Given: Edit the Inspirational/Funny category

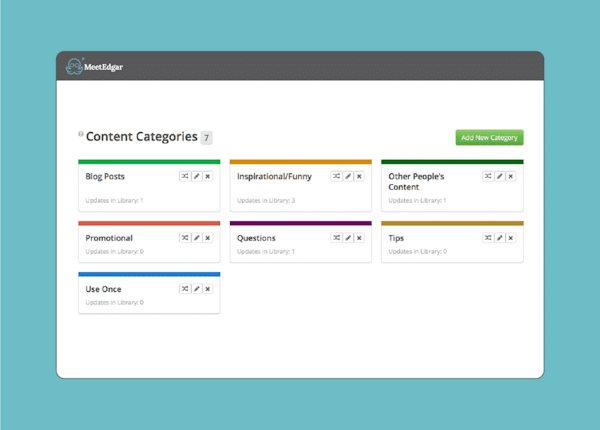Looking at the screenshot, I should pos(348,176).
